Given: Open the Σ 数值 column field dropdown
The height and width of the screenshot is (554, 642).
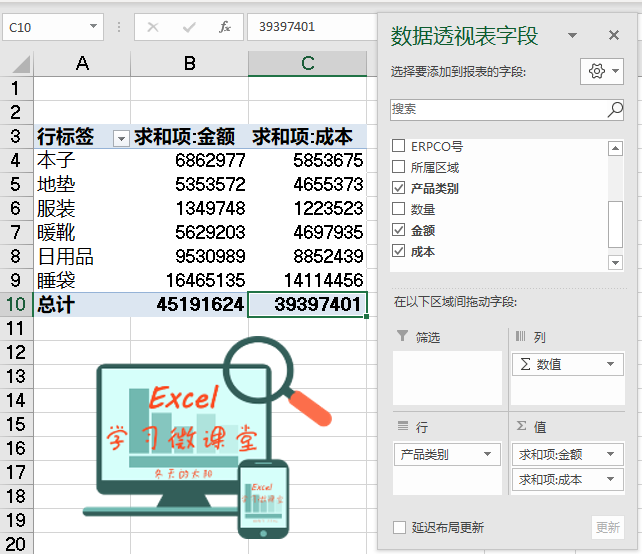Looking at the screenshot, I should [610, 364].
